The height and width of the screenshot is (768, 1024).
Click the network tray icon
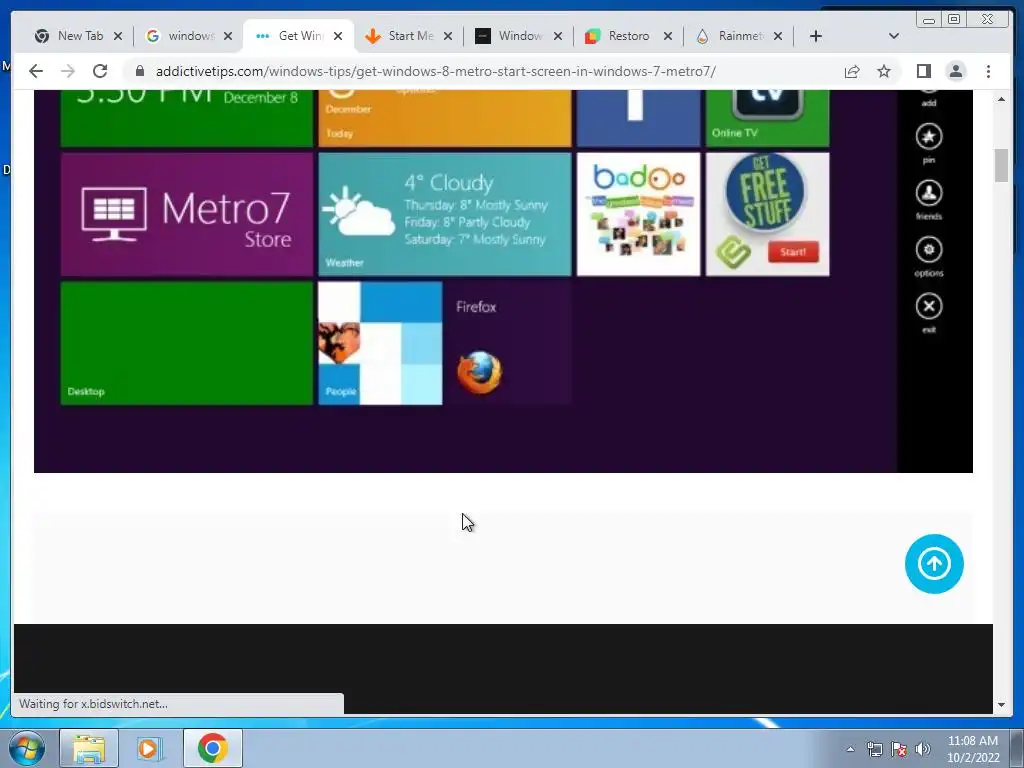tap(874, 749)
